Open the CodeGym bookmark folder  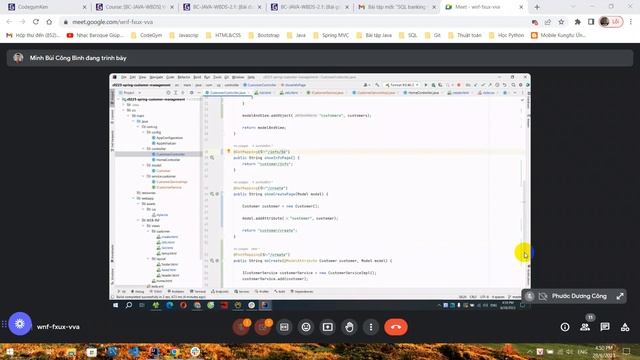(x=147, y=36)
